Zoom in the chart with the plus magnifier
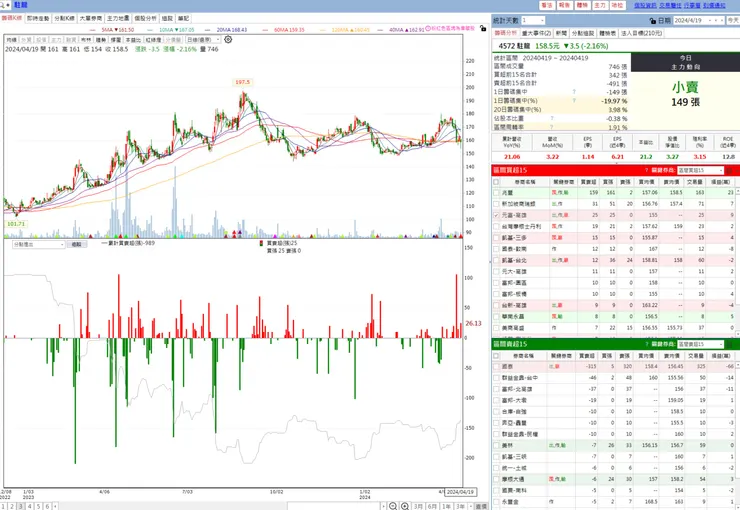 click(x=404, y=506)
